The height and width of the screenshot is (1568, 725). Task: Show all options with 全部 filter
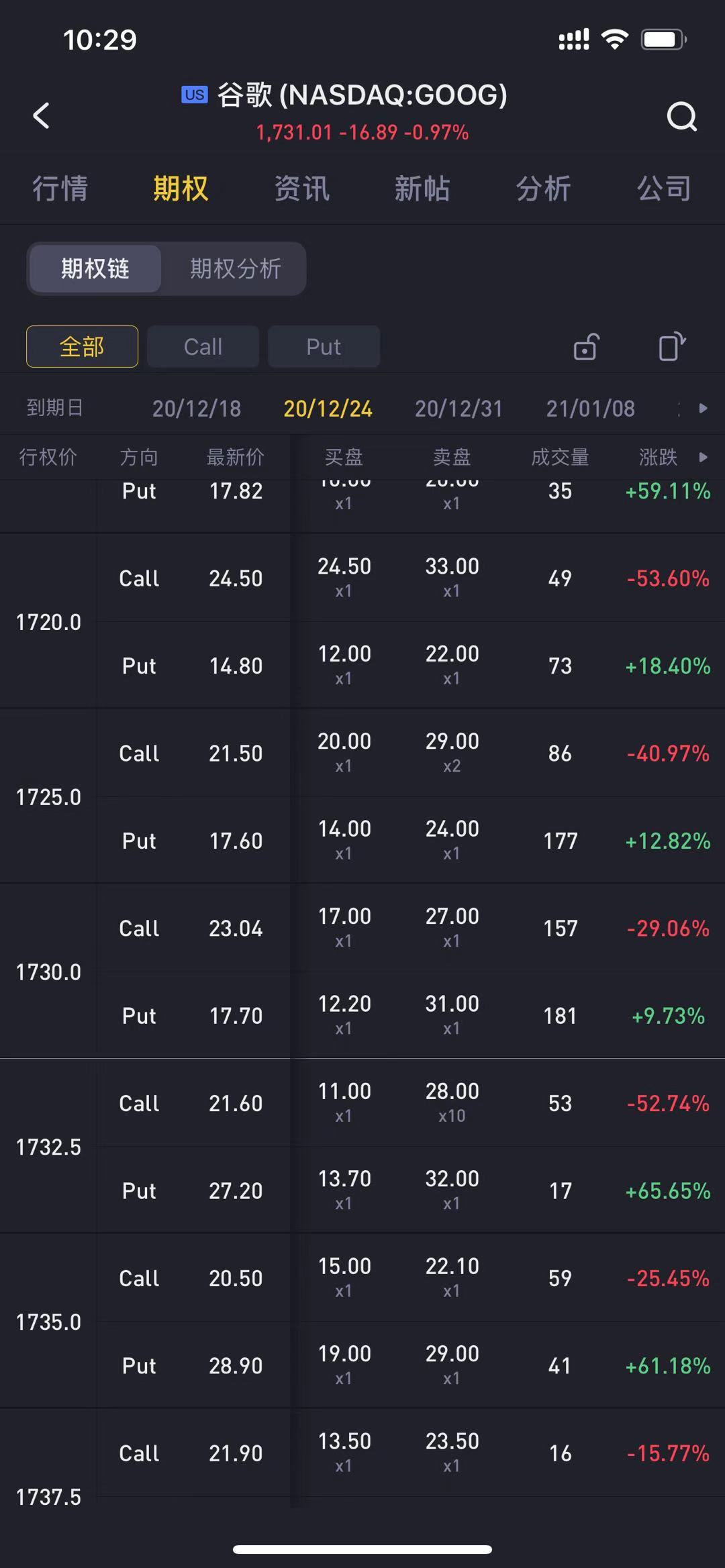pos(82,347)
